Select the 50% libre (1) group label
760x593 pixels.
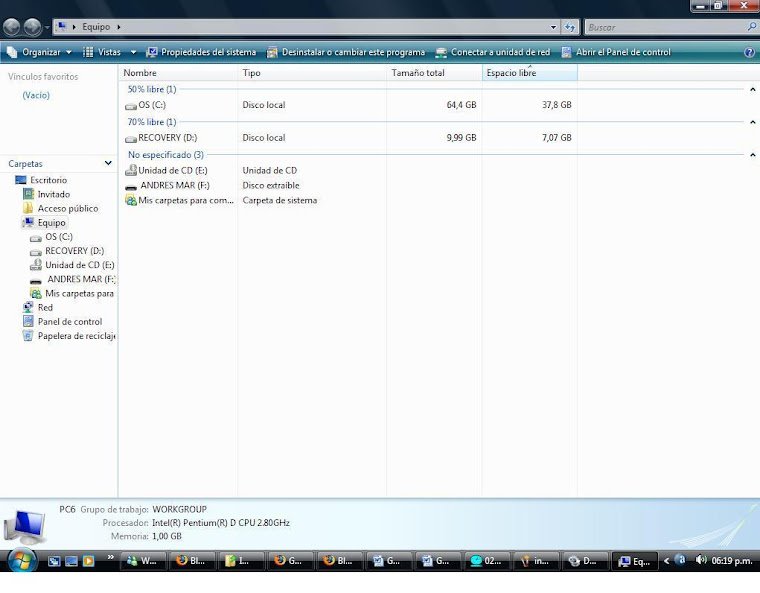(152, 89)
